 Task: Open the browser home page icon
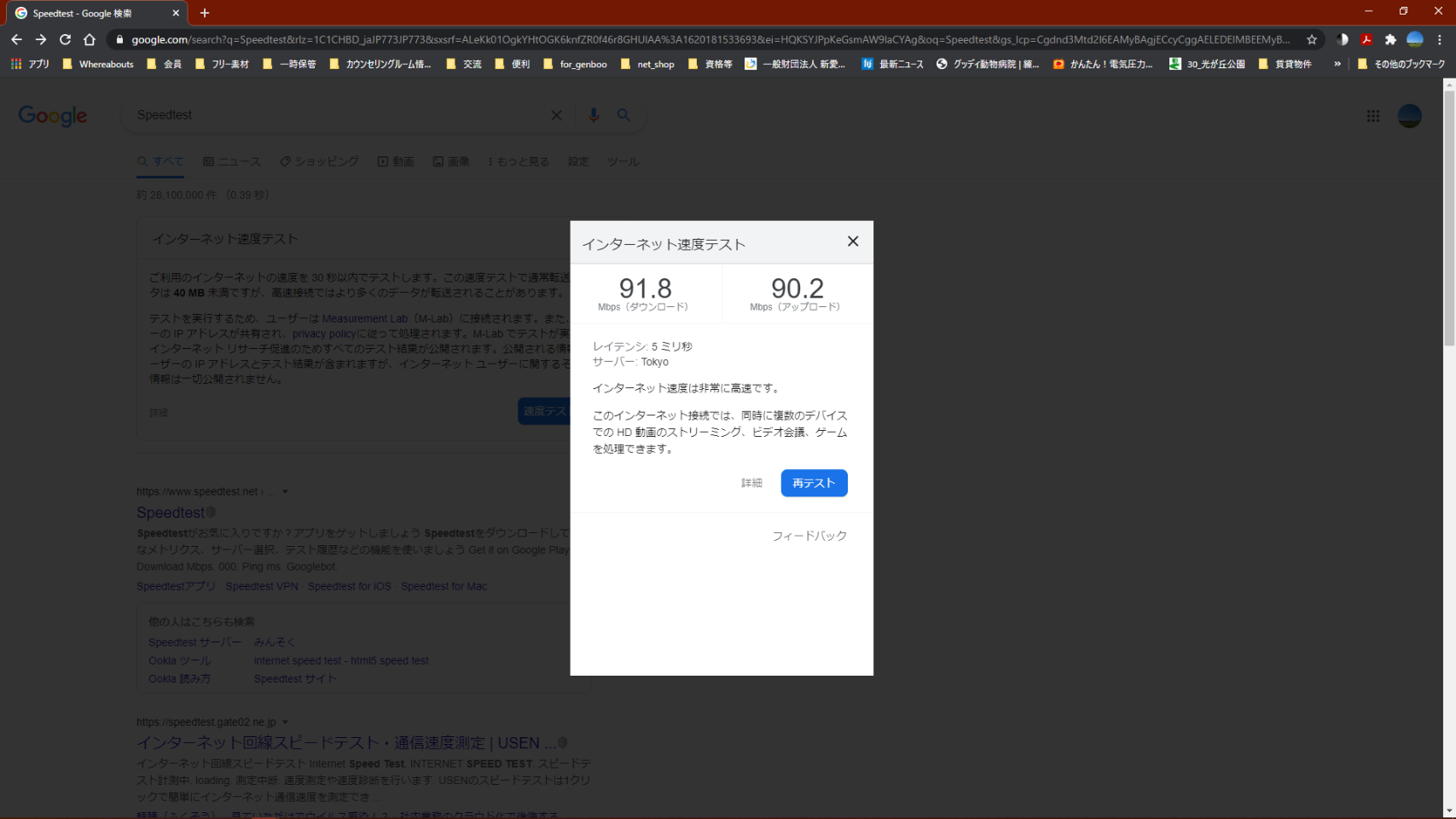[x=90, y=39]
